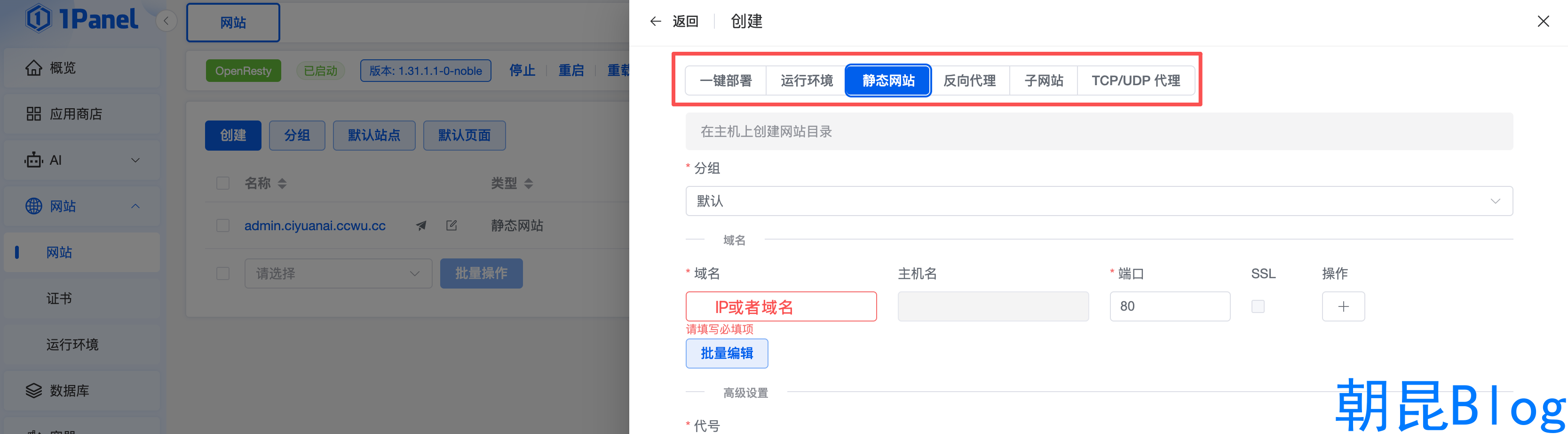Toggle the checkbox beside the 请选择 dropdown
1568x434 pixels.
tap(223, 273)
